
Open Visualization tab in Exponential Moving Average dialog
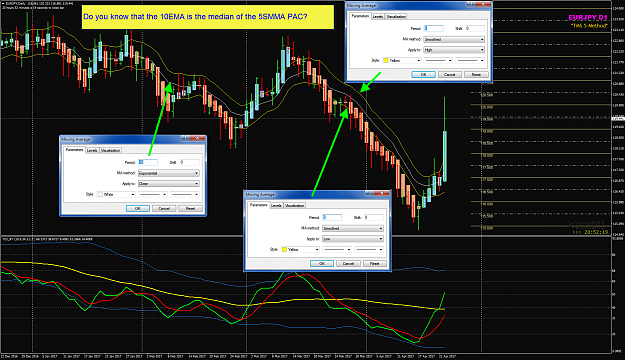click(110, 150)
